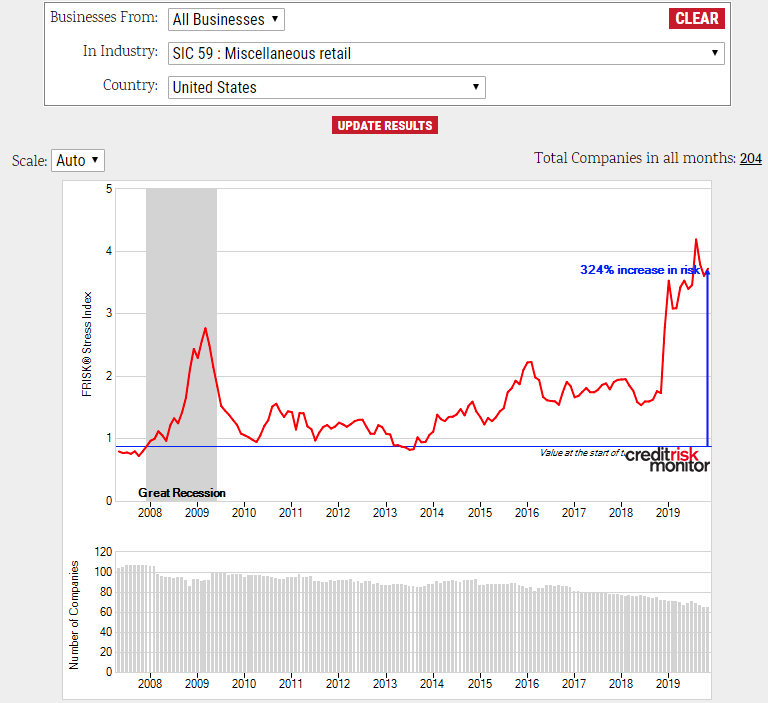Click the 5 label on stress index y-axis
This screenshot has width=768, height=703.
click(x=109, y=189)
